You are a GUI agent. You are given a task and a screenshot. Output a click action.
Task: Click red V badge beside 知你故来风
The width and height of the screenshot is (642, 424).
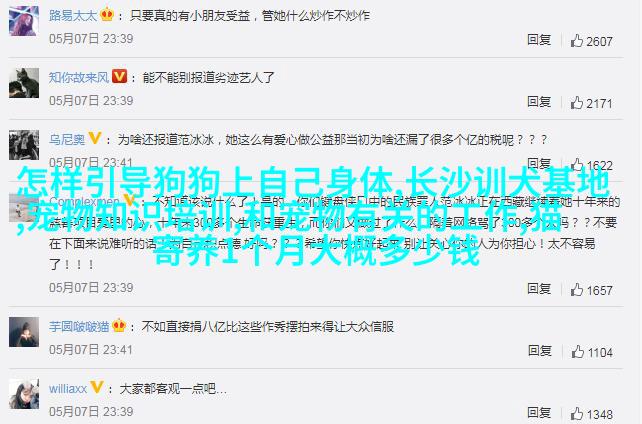coord(120,76)
